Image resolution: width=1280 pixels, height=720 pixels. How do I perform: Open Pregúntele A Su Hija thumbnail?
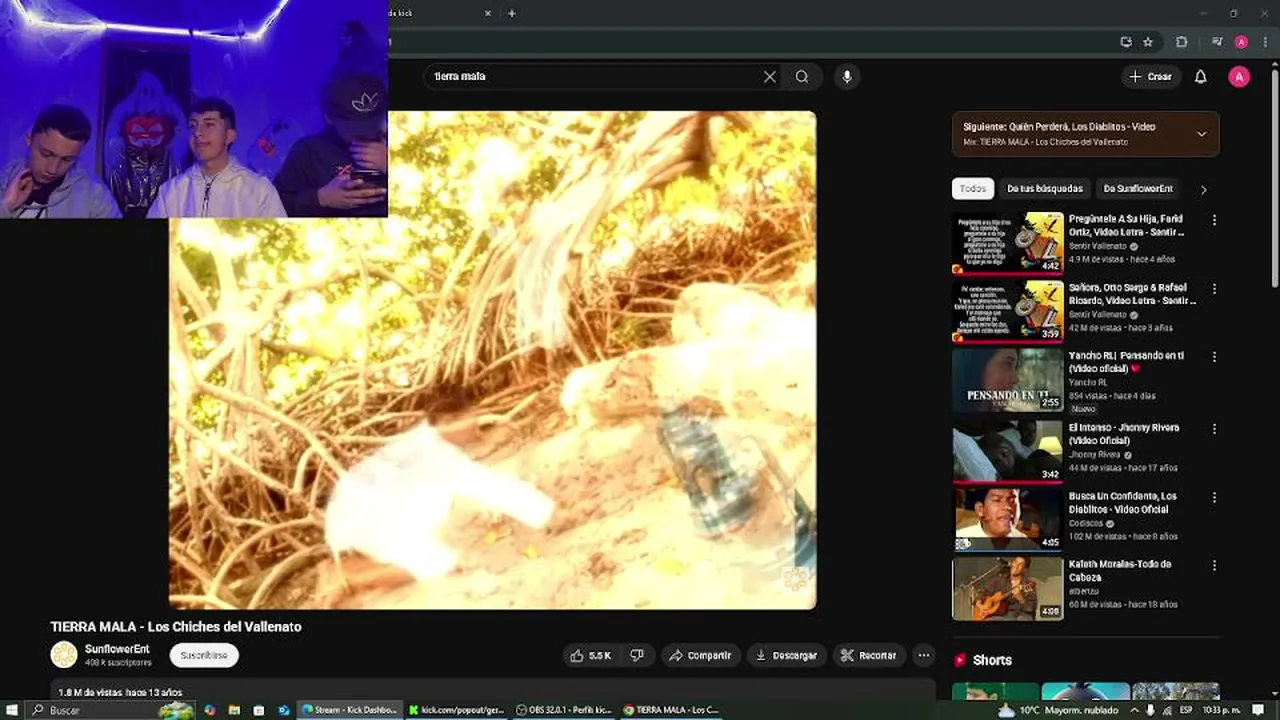coord(1008,243)
